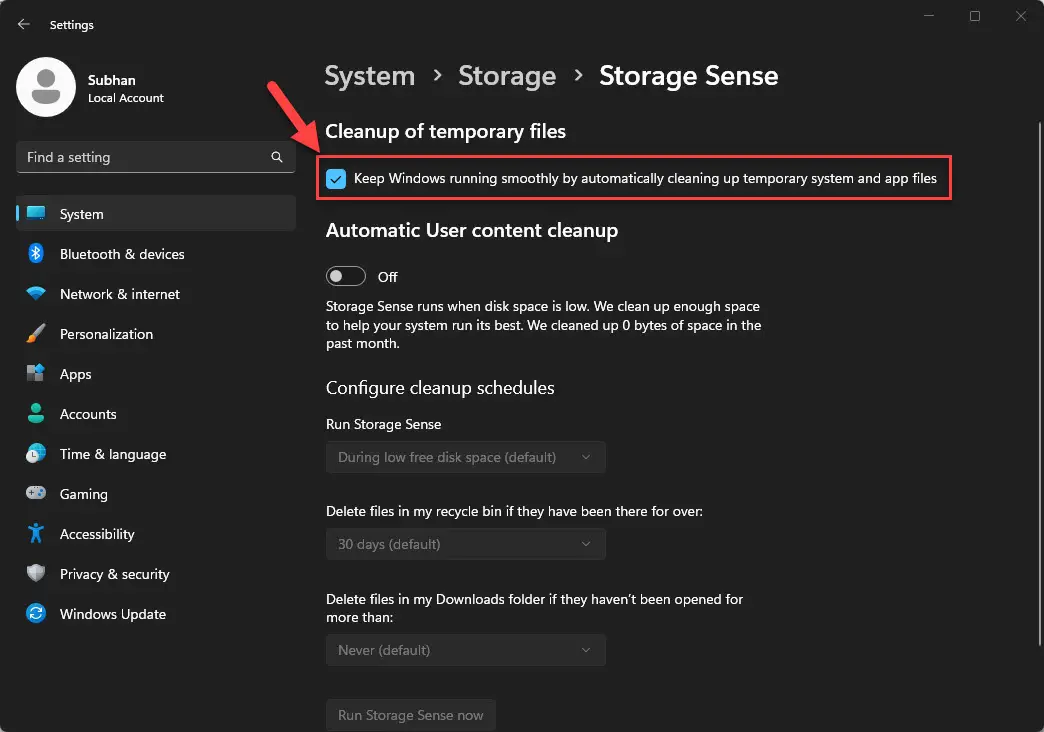This screenshot has width=1044, height=732.
Task: Click the Apps icon in sidebar
Action: click(x=36, y=373)
